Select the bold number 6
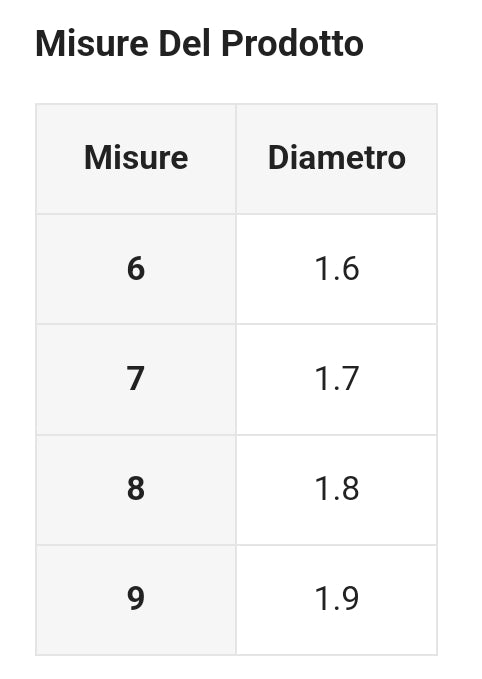The width and height of the screenshot is (482, 679). pos(136,269)
